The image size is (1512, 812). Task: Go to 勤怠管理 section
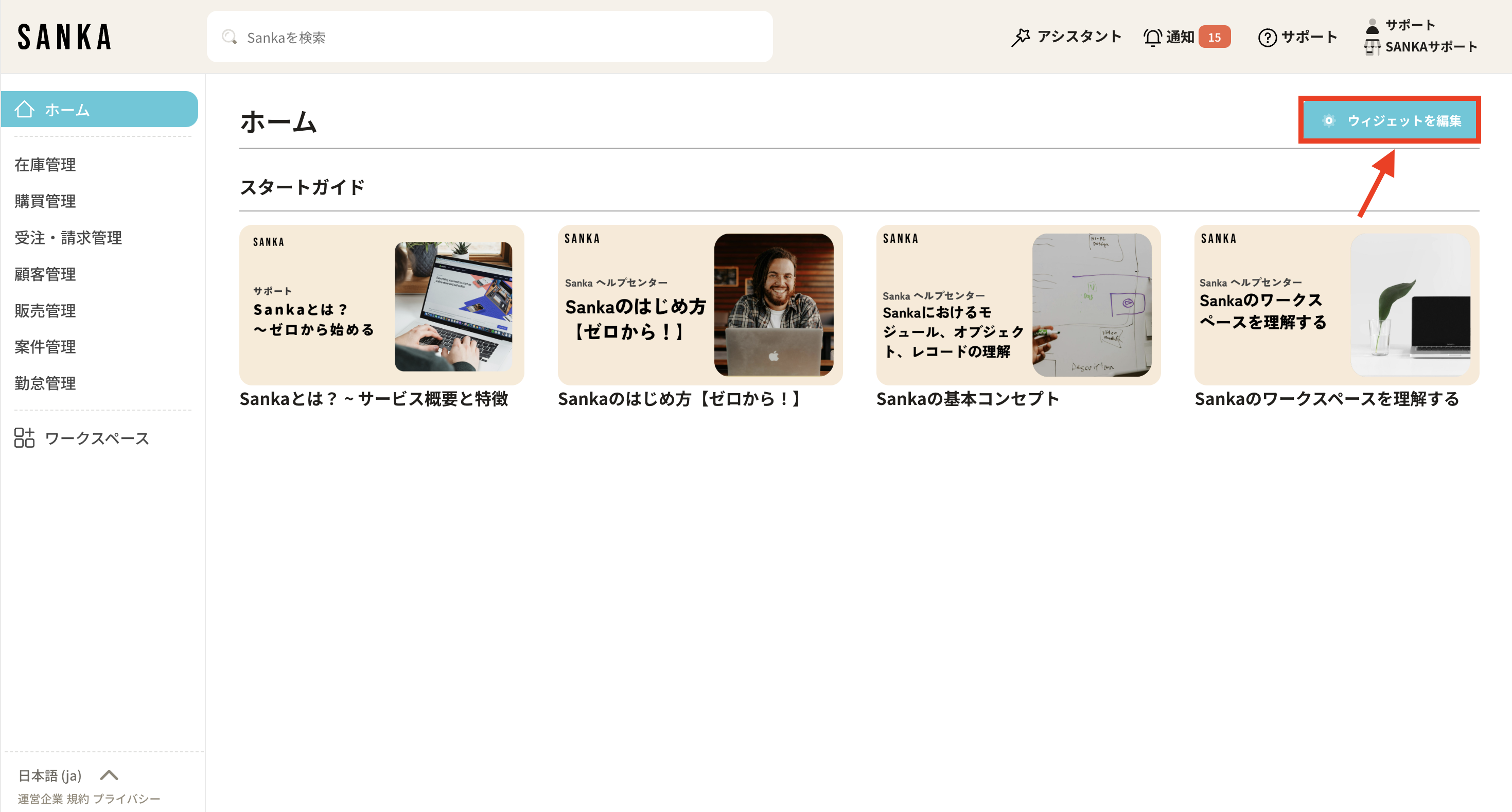tap(45, 383)
